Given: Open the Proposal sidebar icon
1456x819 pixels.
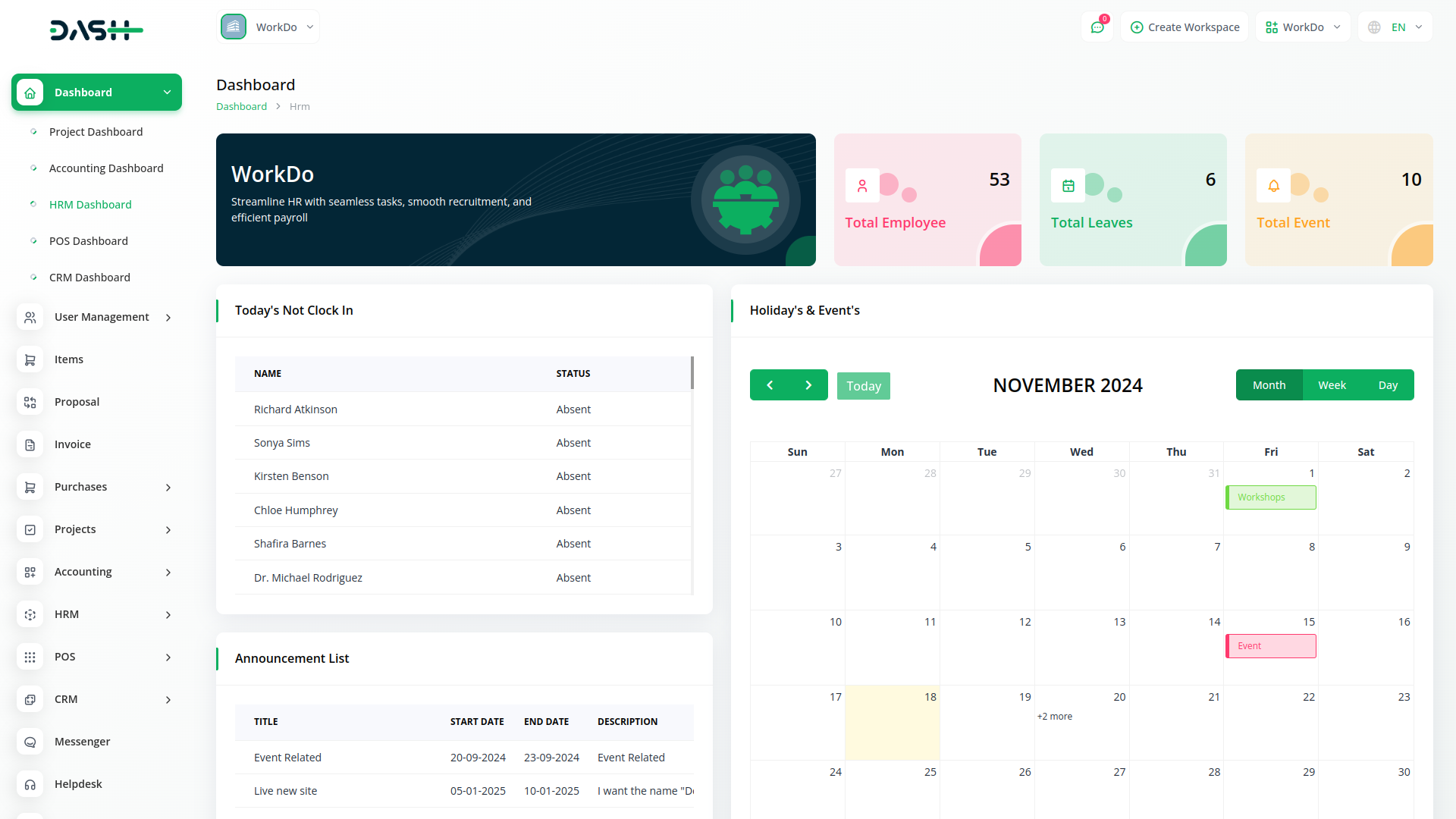Looking at the screenshot, I should pos(30,402).
